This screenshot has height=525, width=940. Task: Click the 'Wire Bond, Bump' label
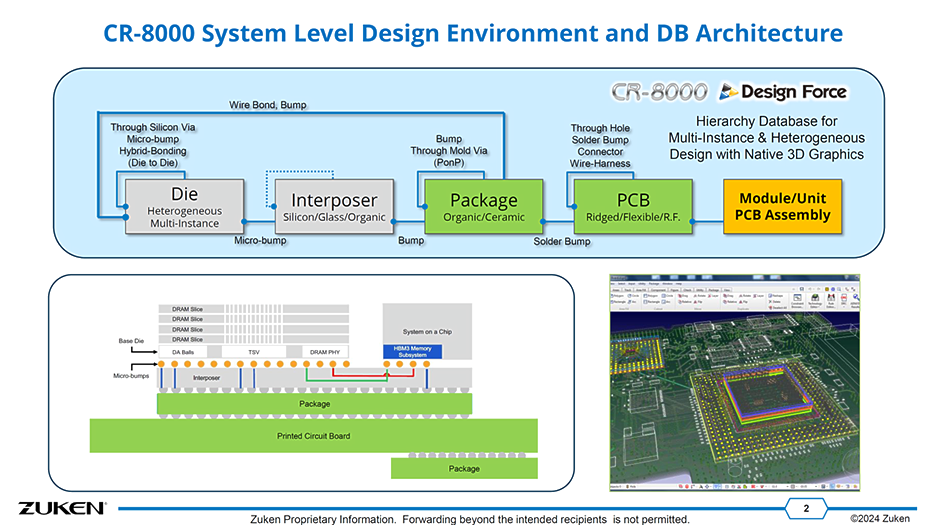click(267, 105)
